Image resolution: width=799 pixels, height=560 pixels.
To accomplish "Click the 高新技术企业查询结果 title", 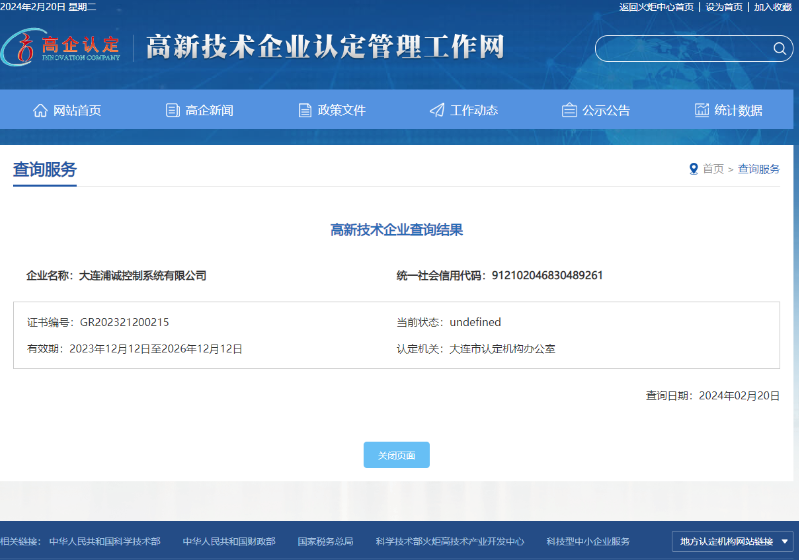I will tap(396, 230).
